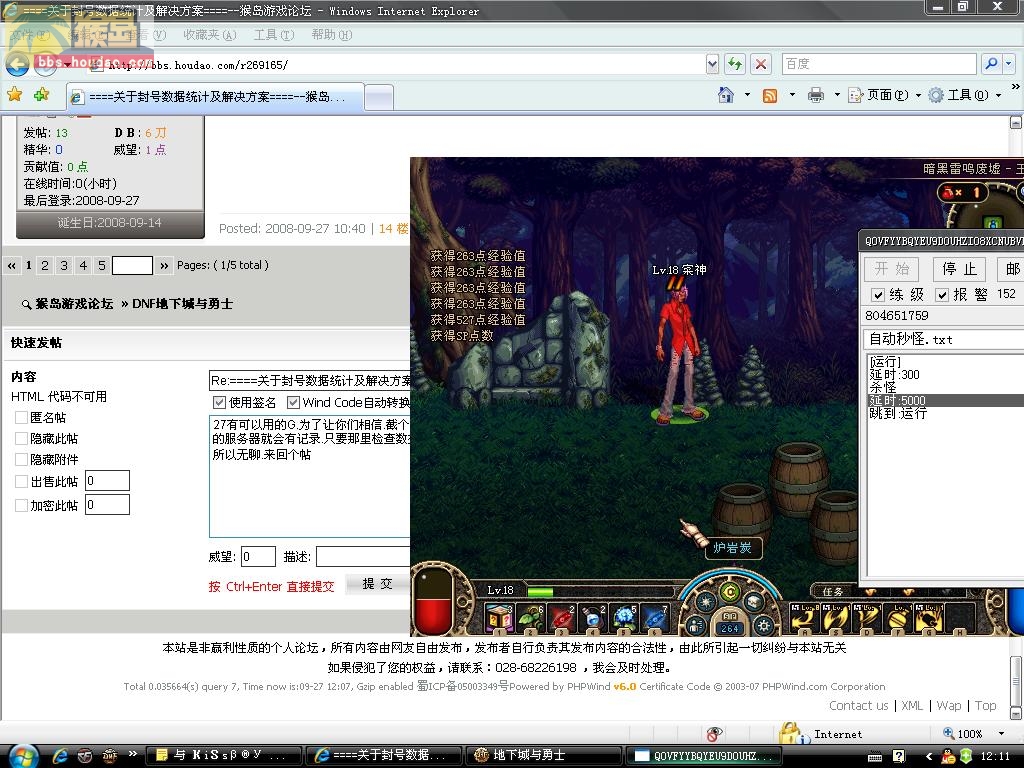Activate the skill in hotkey slot S
This screenshot has width=1024, height=768.
836,618
